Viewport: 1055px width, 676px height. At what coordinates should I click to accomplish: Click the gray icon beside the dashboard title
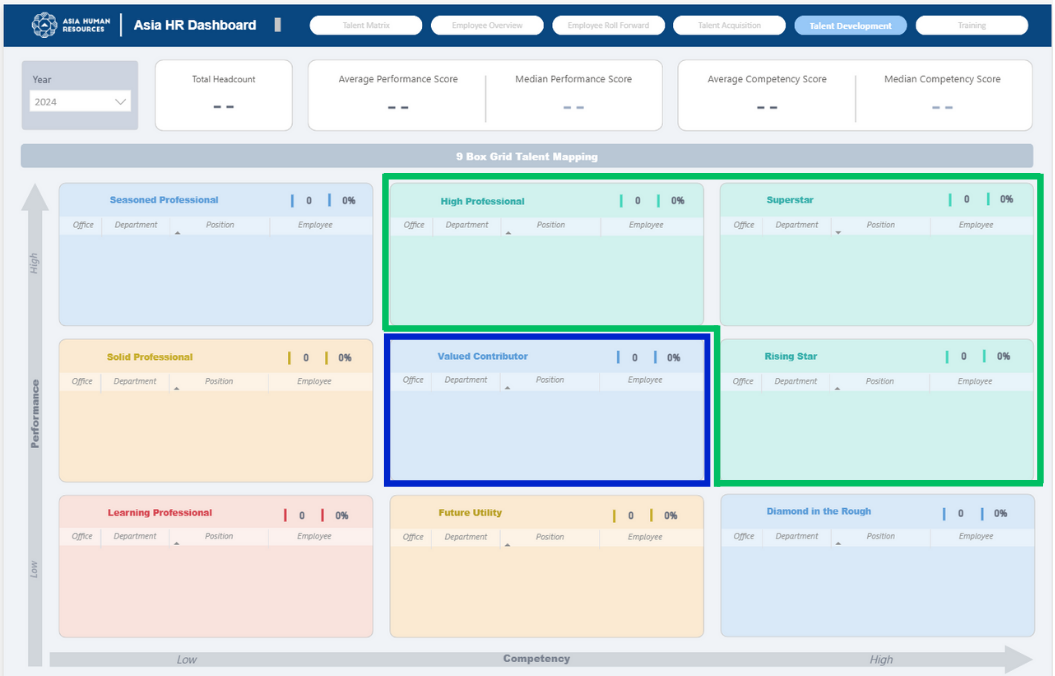coord(278,25)
